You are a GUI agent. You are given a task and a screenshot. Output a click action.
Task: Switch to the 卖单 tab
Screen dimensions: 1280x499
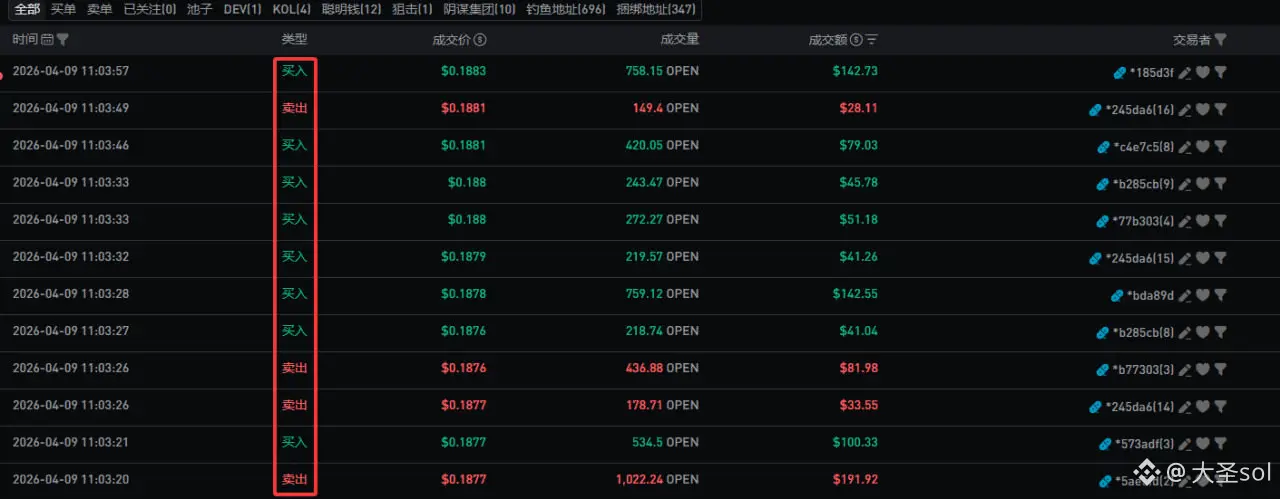pos(99,9)
